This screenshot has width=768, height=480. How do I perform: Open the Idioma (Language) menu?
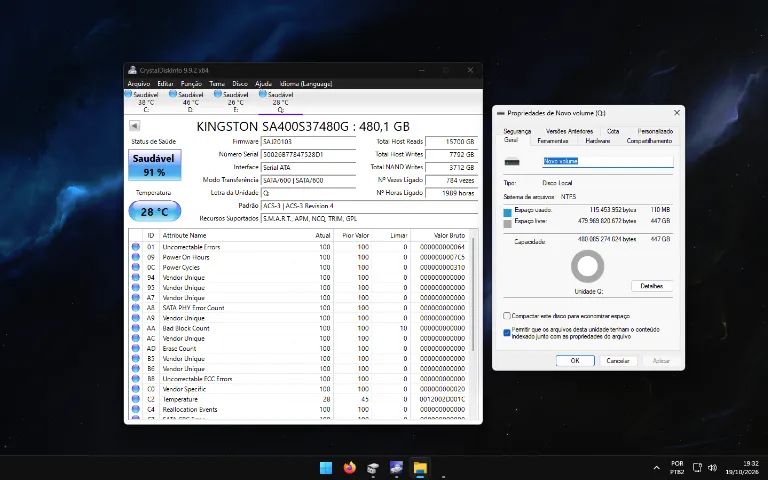(x=306, y=84)
